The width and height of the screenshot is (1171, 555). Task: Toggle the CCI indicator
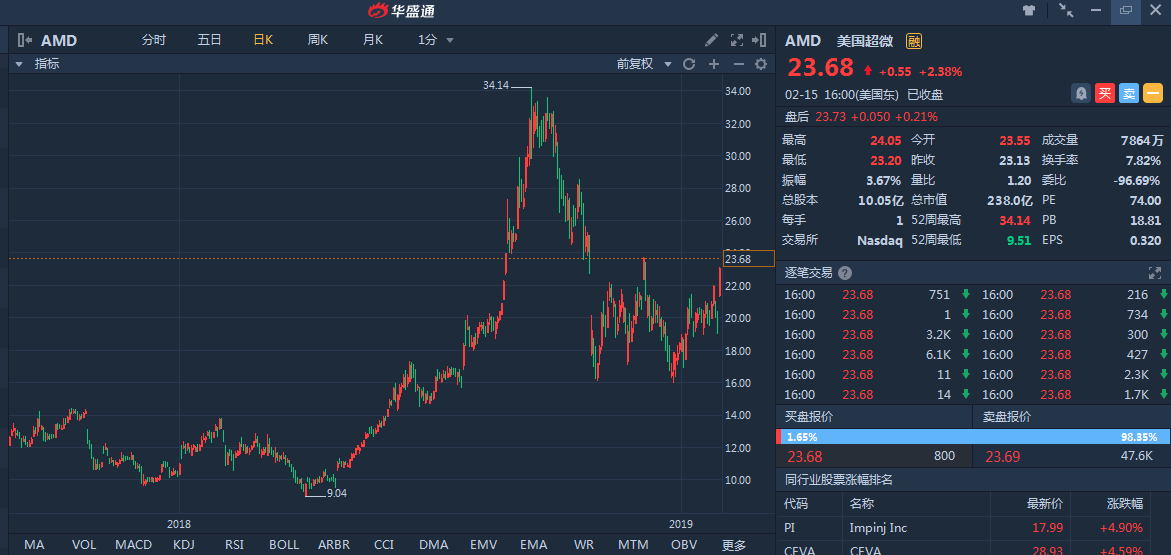coord(384,545)
